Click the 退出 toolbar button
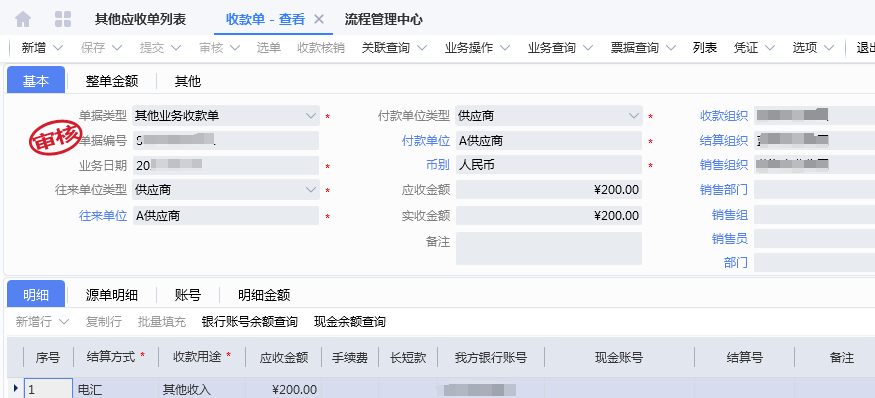Viewport: 875px width, 398px height. tap(866, 48)
